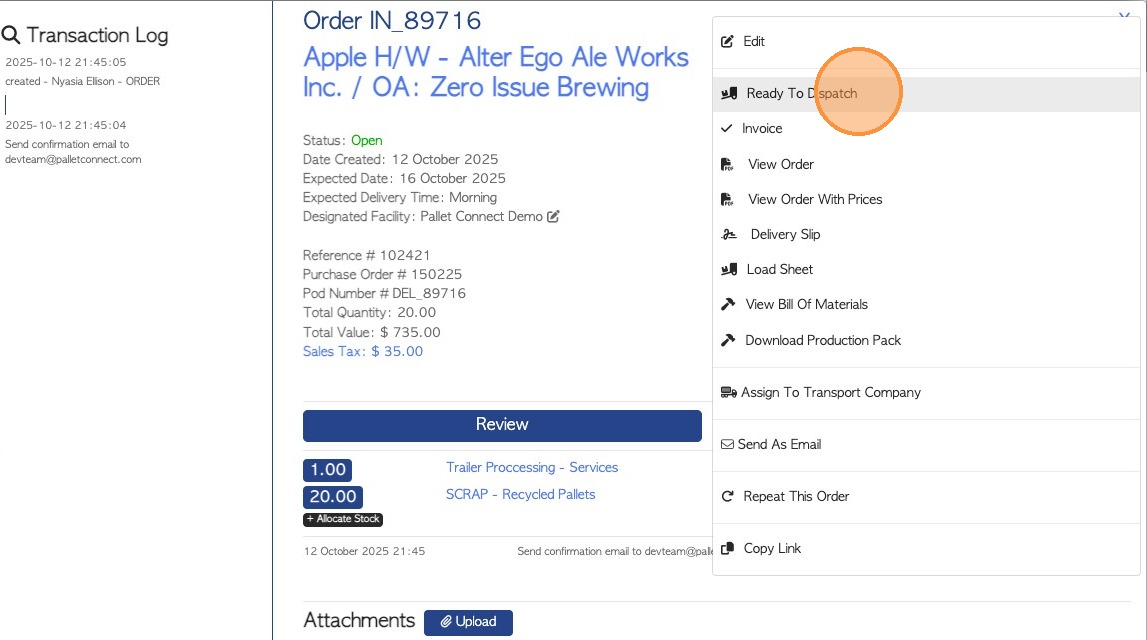Click the Delivery Slip signature icon
1147x640 pixels.
[x=729, y=235]
